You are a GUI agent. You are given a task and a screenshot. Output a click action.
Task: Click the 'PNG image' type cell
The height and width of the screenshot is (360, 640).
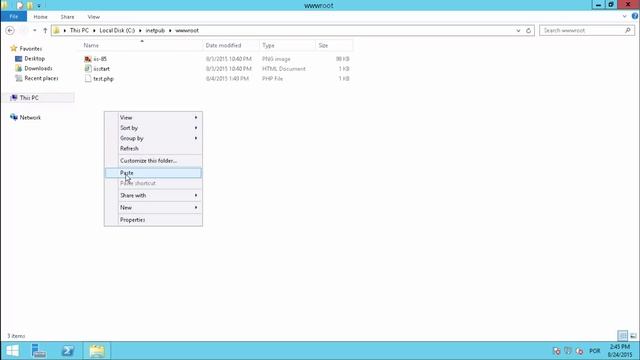click(276, 59)
